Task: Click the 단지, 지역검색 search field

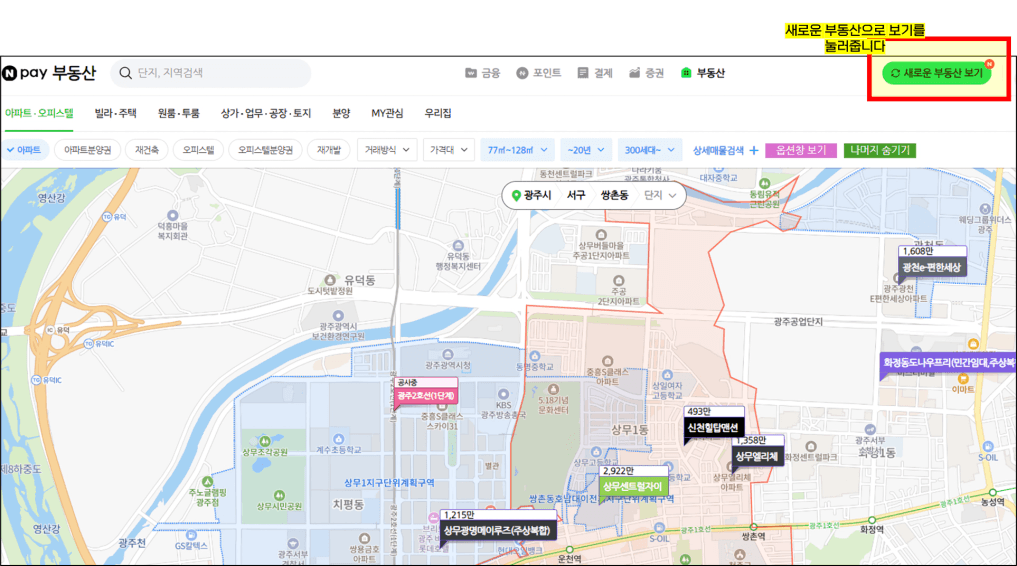Action: (220, 73)
